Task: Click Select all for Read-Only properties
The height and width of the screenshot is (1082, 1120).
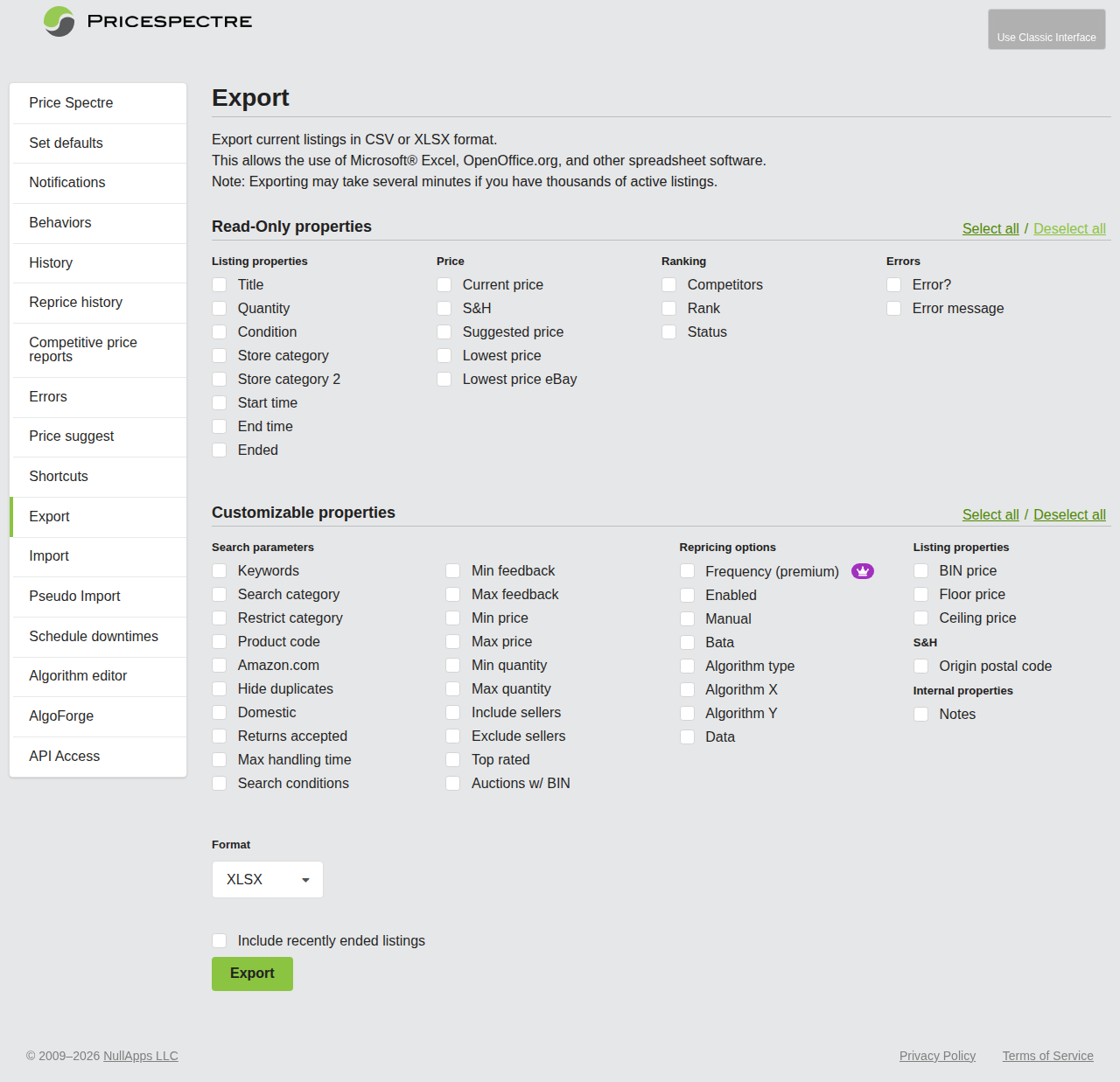Action: point(990,228)
